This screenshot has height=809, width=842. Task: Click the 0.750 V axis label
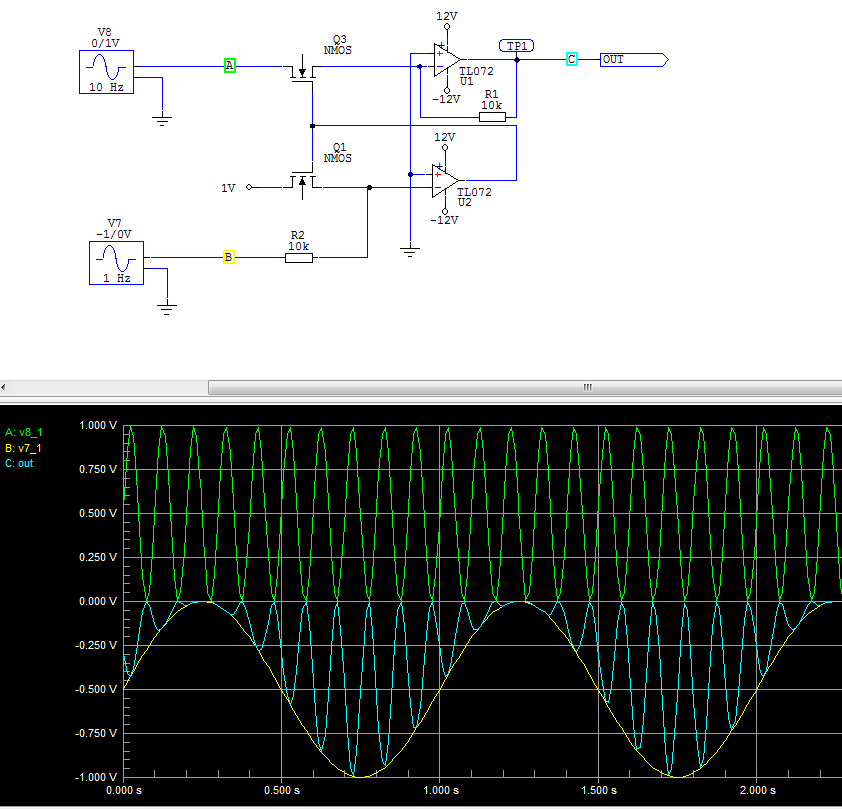click(98, 470)
